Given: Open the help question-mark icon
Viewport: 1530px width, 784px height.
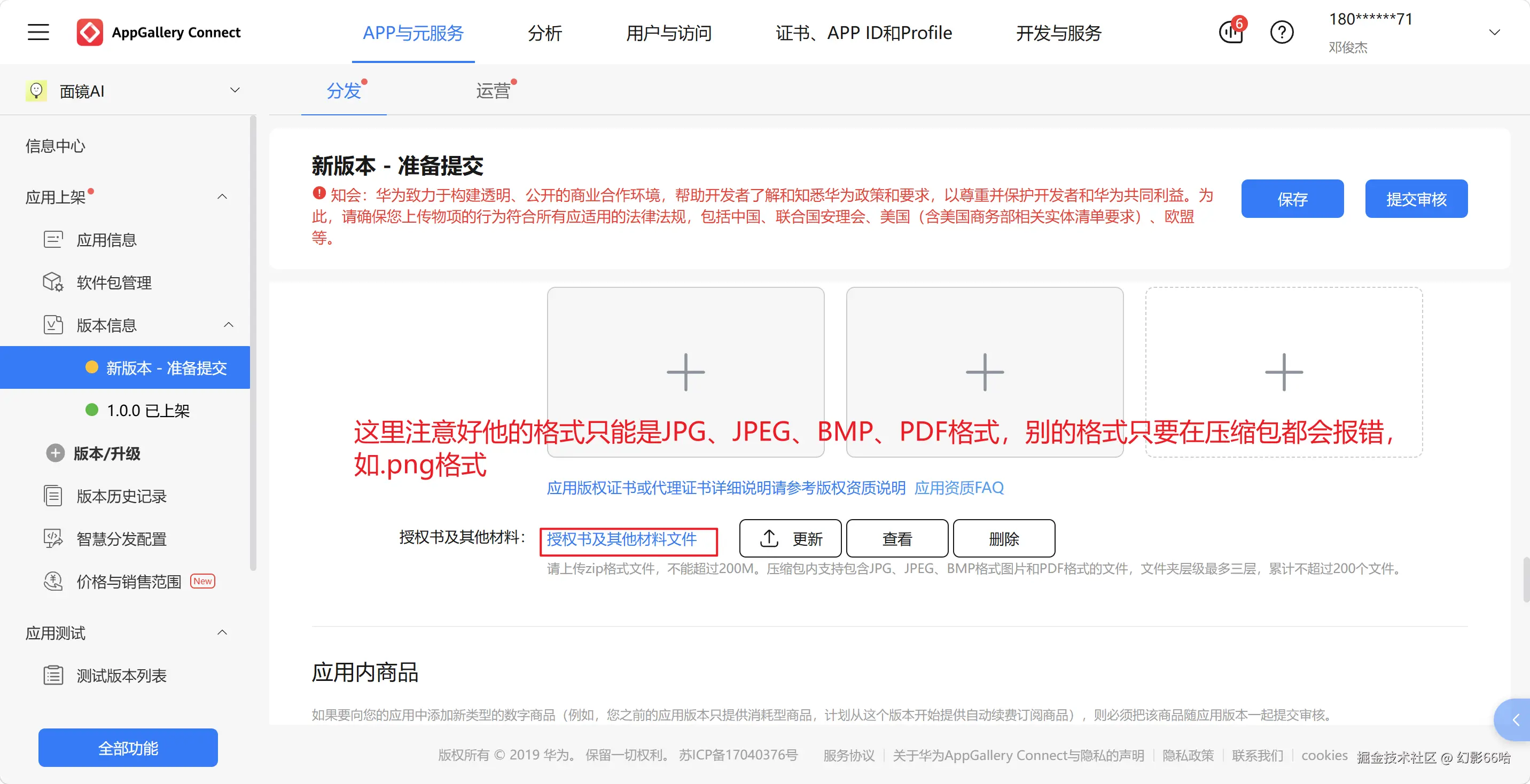Looking at the screenshot, I should (x=1282, y=32).
